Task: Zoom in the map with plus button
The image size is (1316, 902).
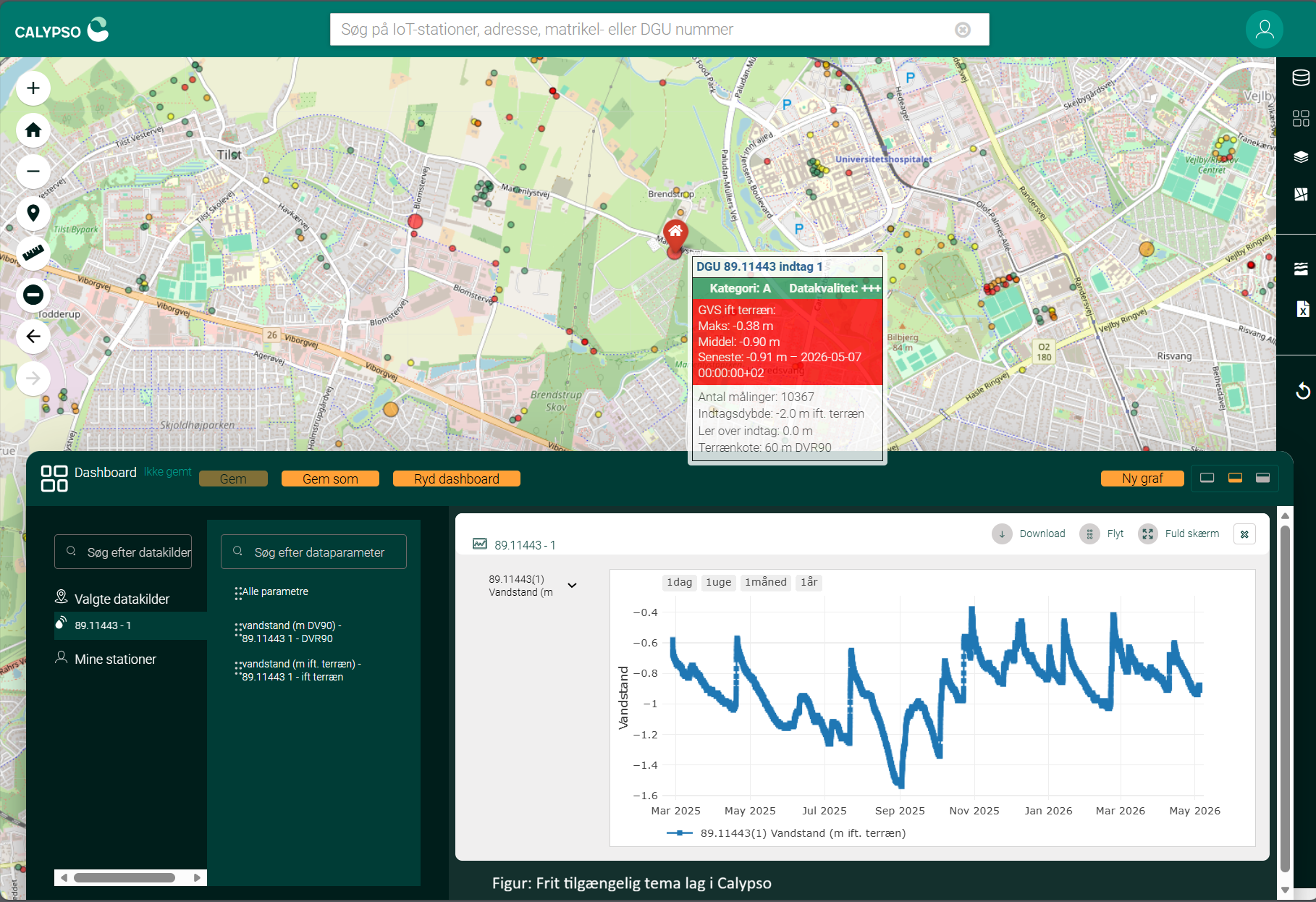Action: [x=33, y=88]
